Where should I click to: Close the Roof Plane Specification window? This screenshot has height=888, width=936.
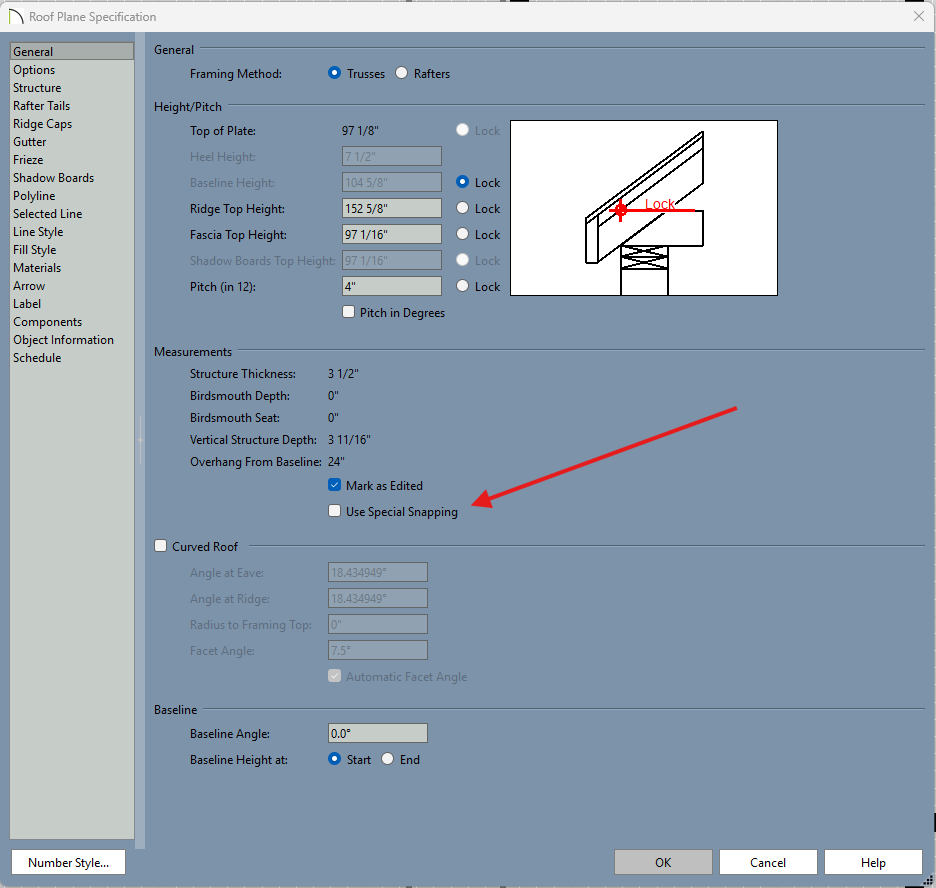click(918, 16)
